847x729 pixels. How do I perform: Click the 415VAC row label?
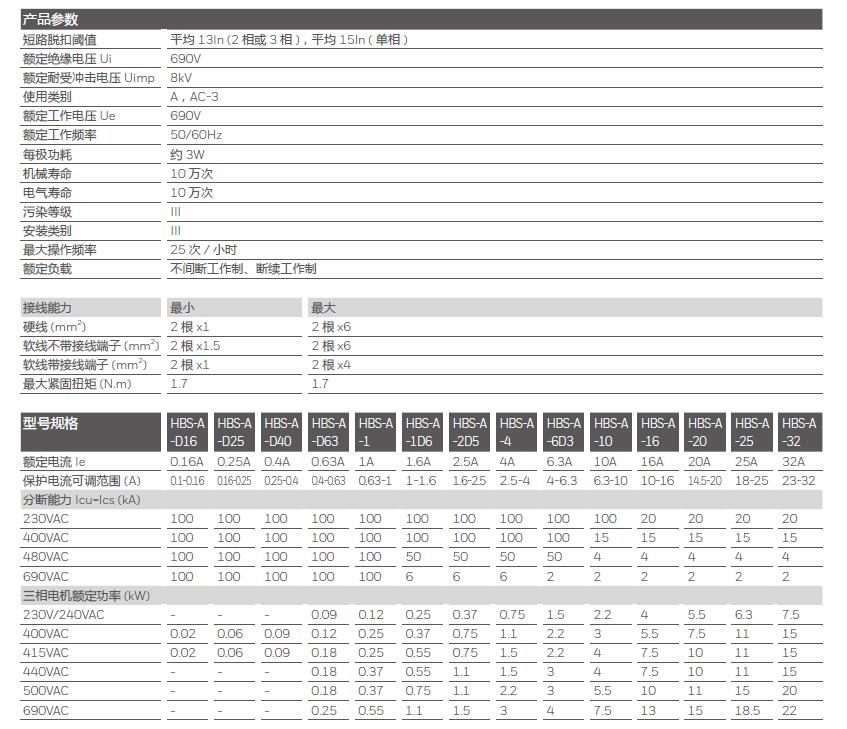46,652
